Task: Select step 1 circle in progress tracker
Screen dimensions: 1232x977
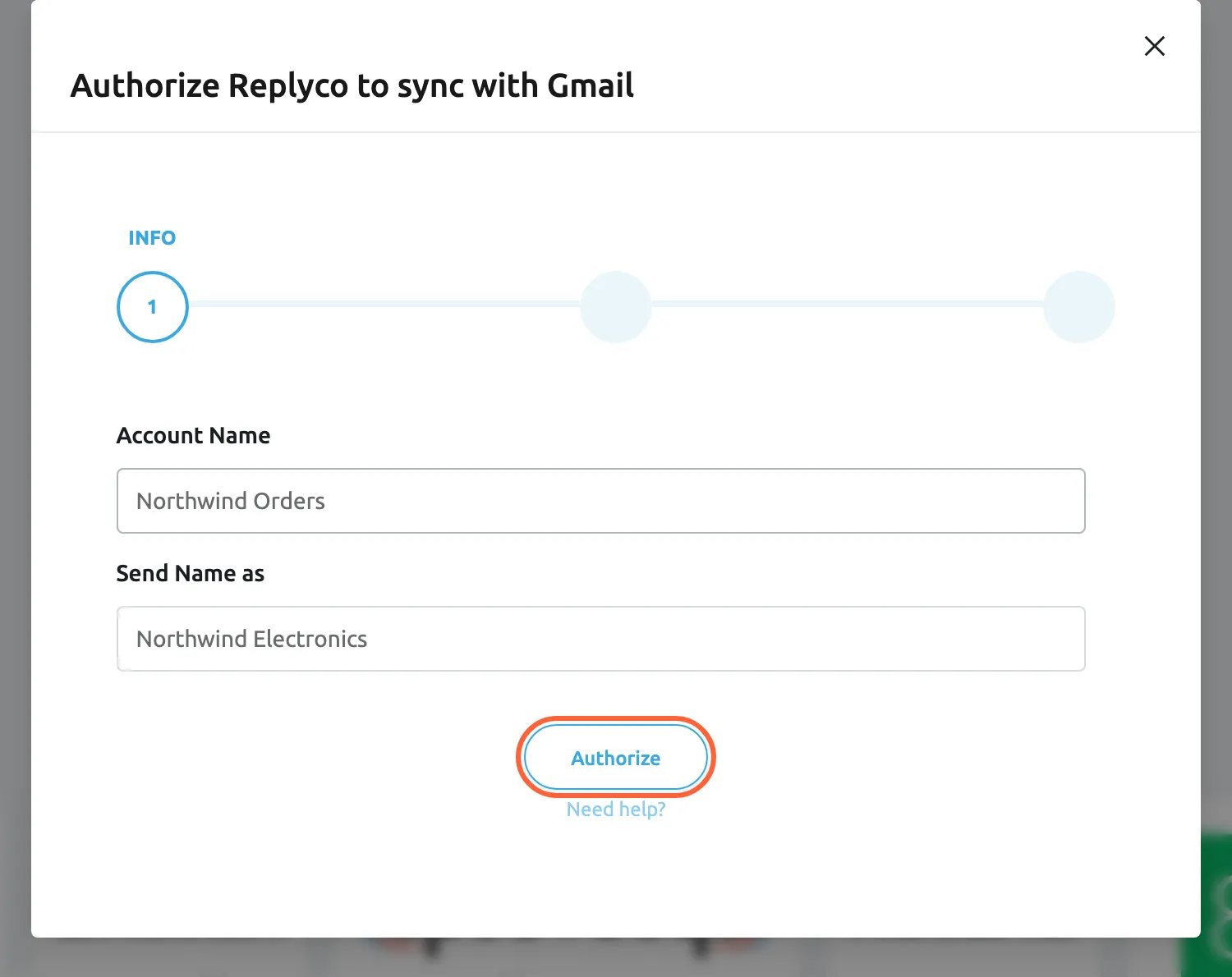Action: pos(153,307)
